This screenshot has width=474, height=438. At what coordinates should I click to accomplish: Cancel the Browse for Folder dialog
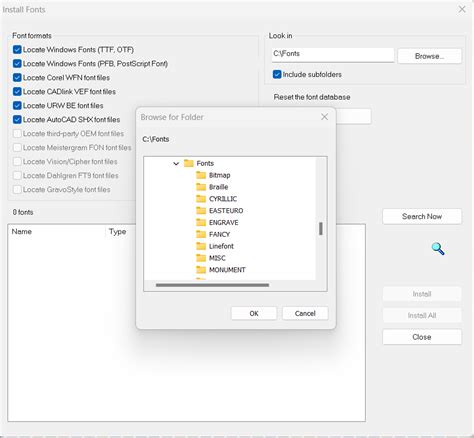click(305, 313)
